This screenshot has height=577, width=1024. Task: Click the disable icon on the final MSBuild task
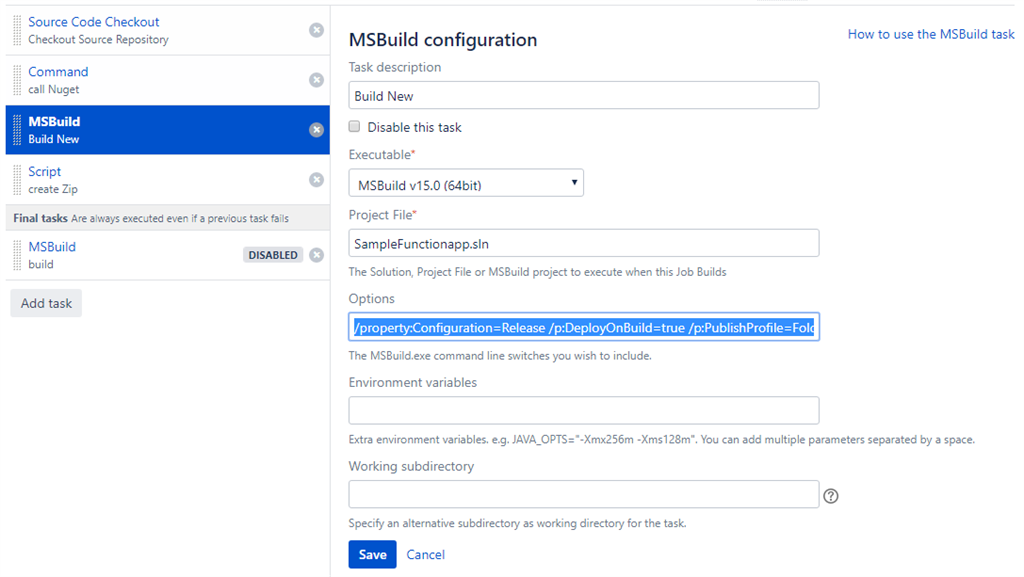[317, 255]
